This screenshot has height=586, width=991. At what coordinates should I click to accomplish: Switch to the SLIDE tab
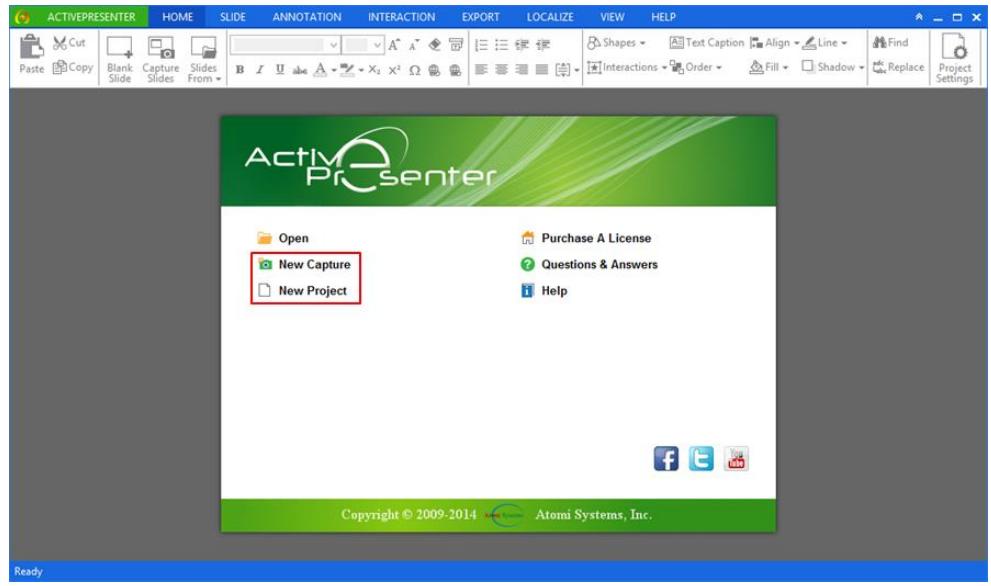[233, 17]
